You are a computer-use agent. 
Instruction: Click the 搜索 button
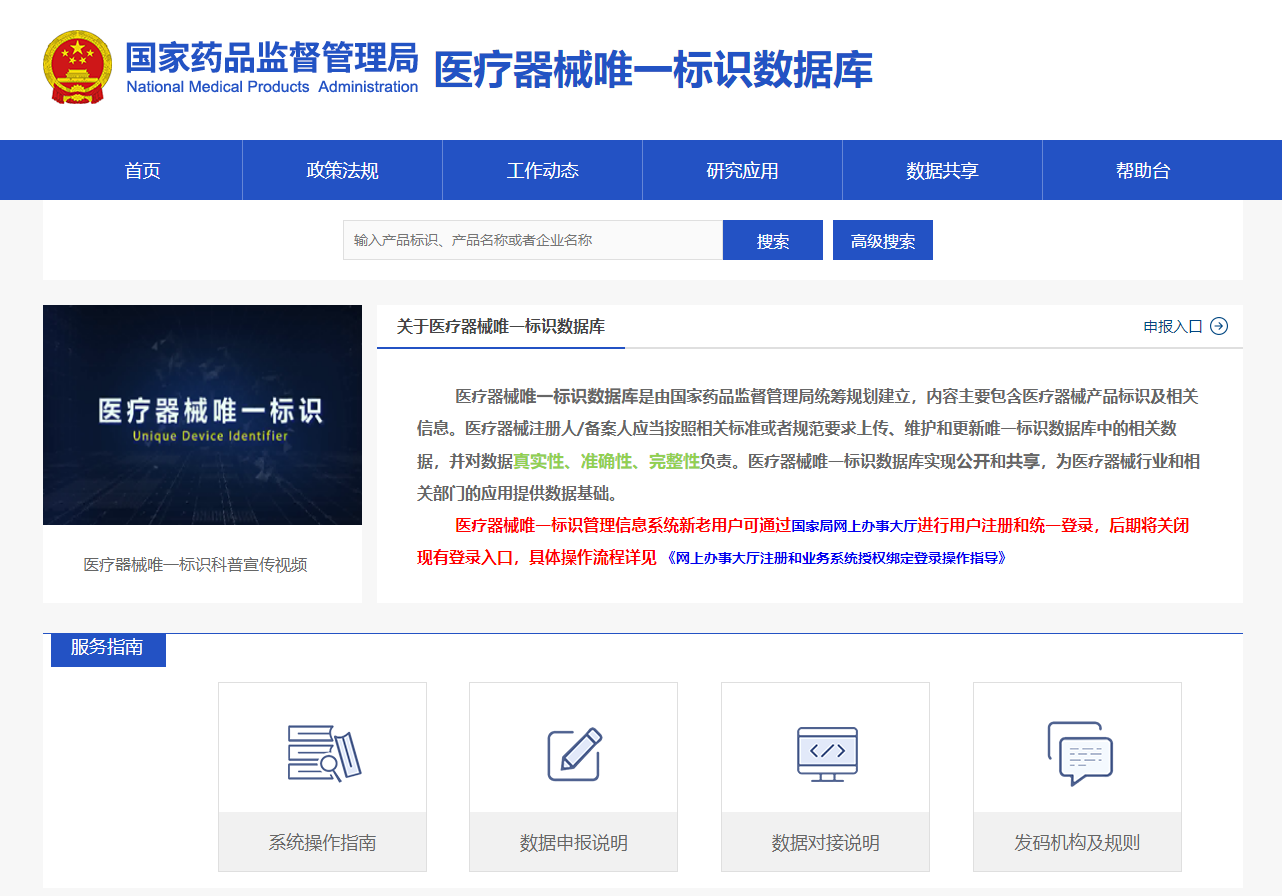point(773,240)
